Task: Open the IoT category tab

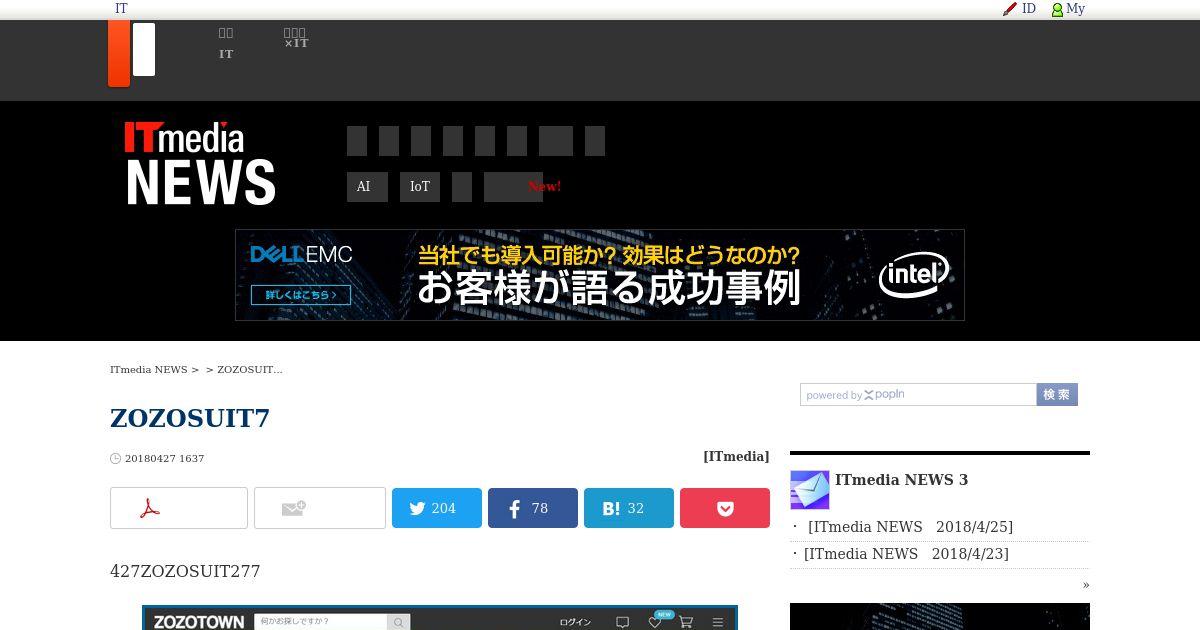Action: pyautogui.click(x=420, y=187)
